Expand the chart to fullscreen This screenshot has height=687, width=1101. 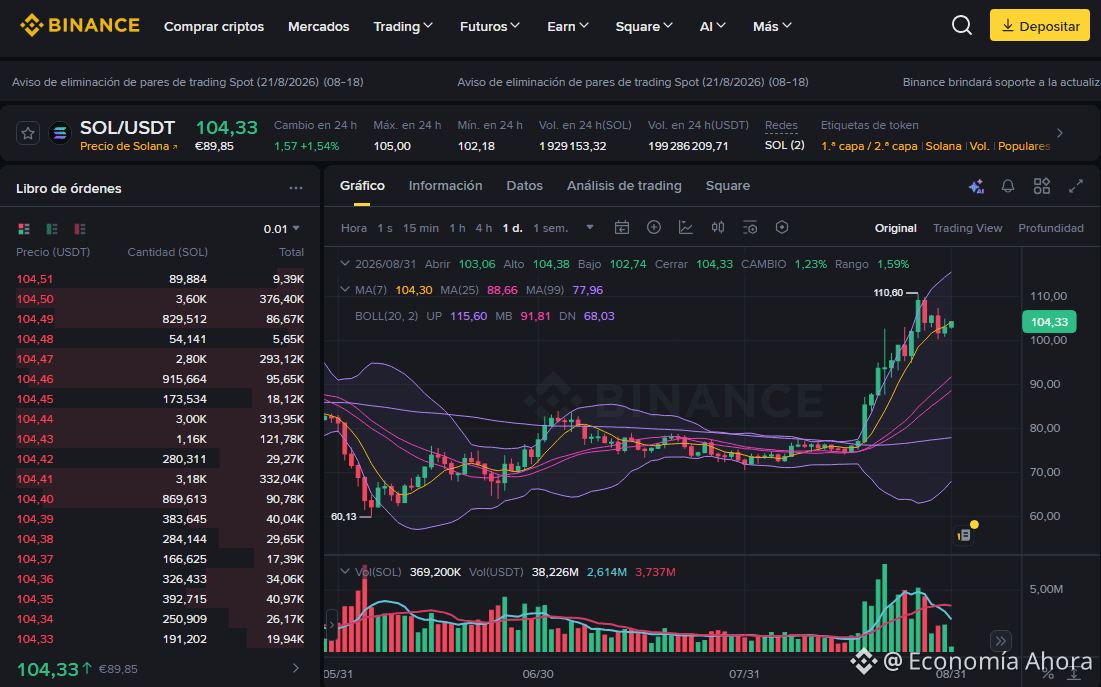click(1076, 186)
